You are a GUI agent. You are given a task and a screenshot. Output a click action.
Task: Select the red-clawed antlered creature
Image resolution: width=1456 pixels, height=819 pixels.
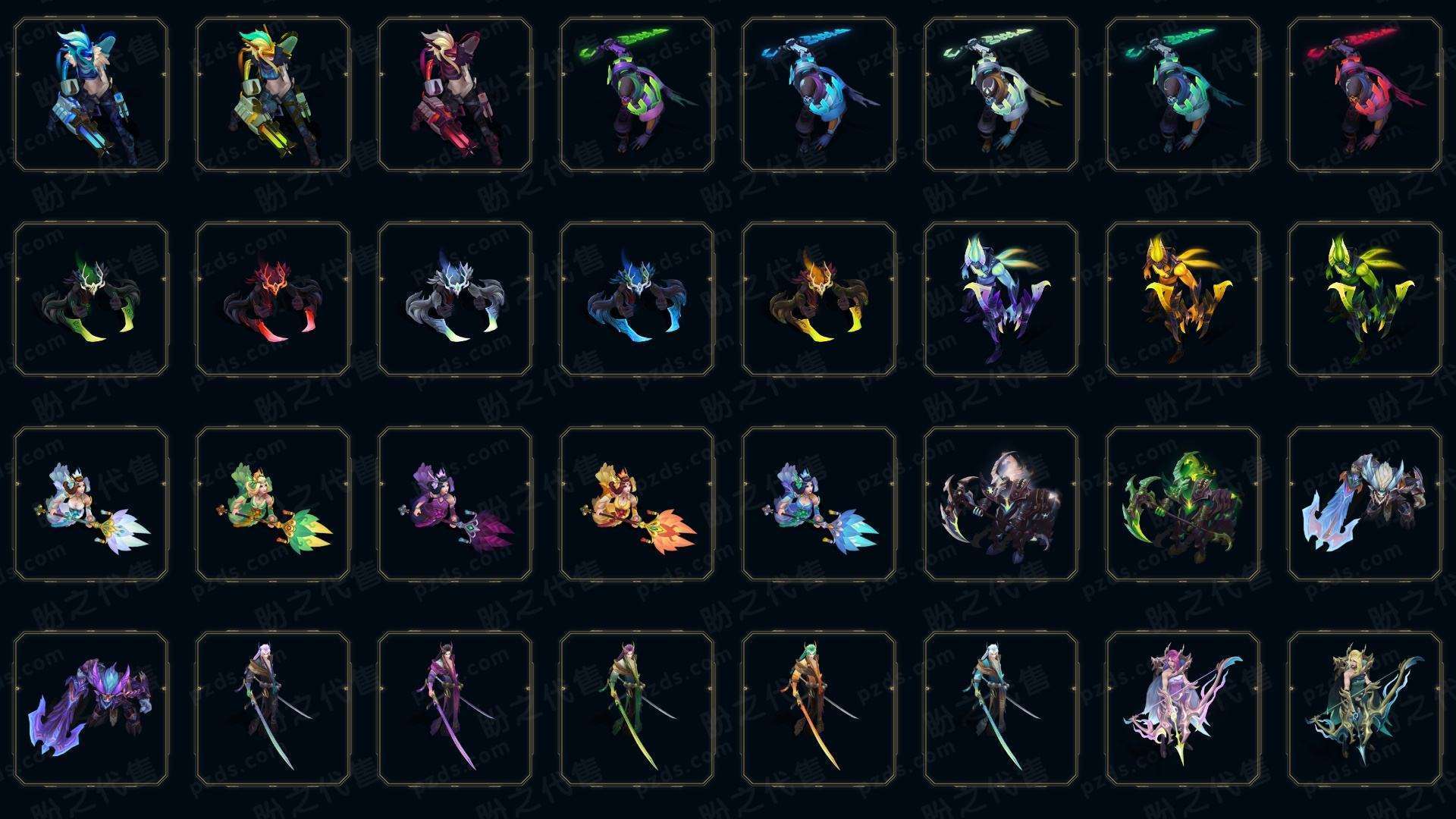click(x=273, y=300)
